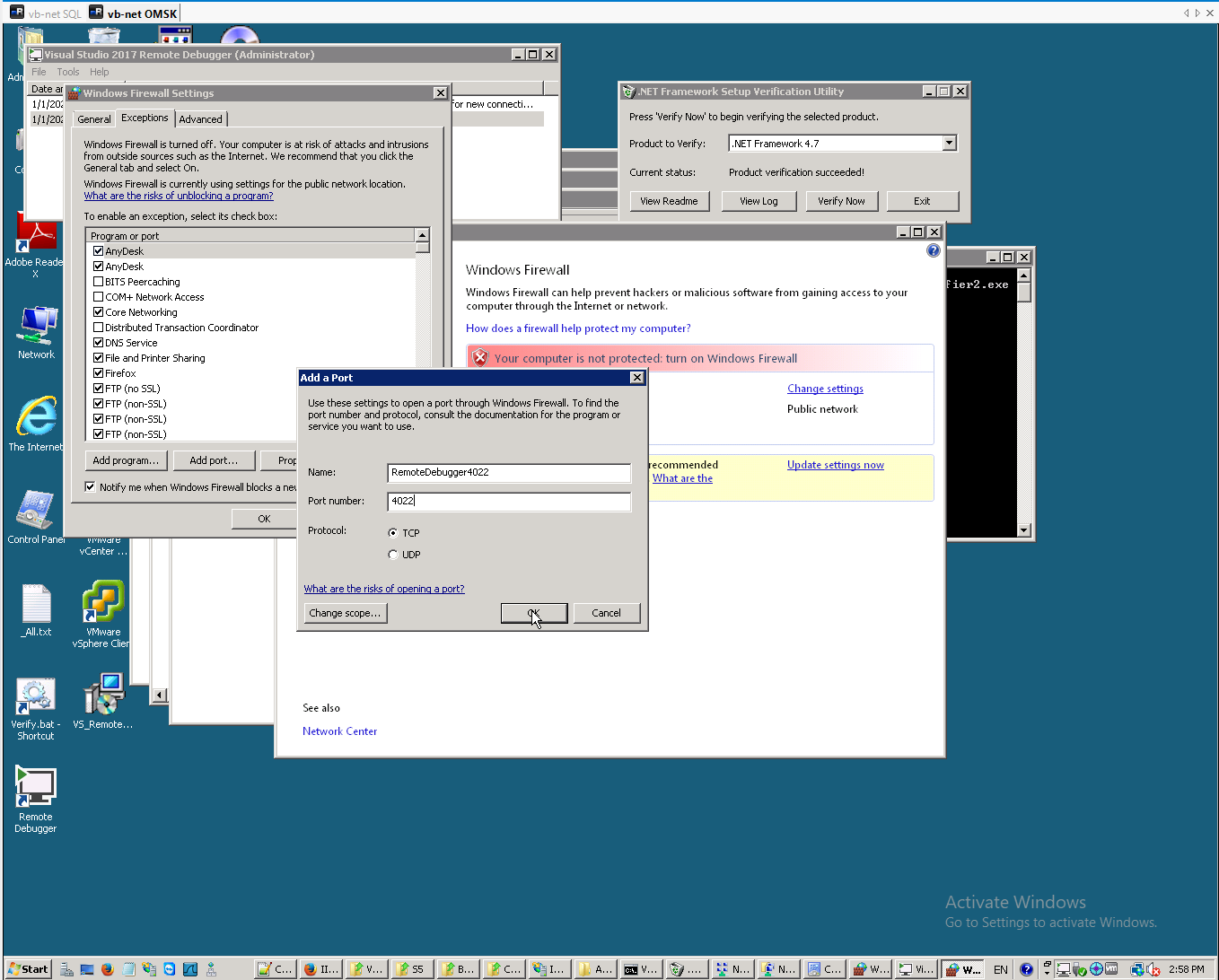The image size is (1219, 980).
Task: Uncheck the DNS Service exception
Action: pos(99,343)
